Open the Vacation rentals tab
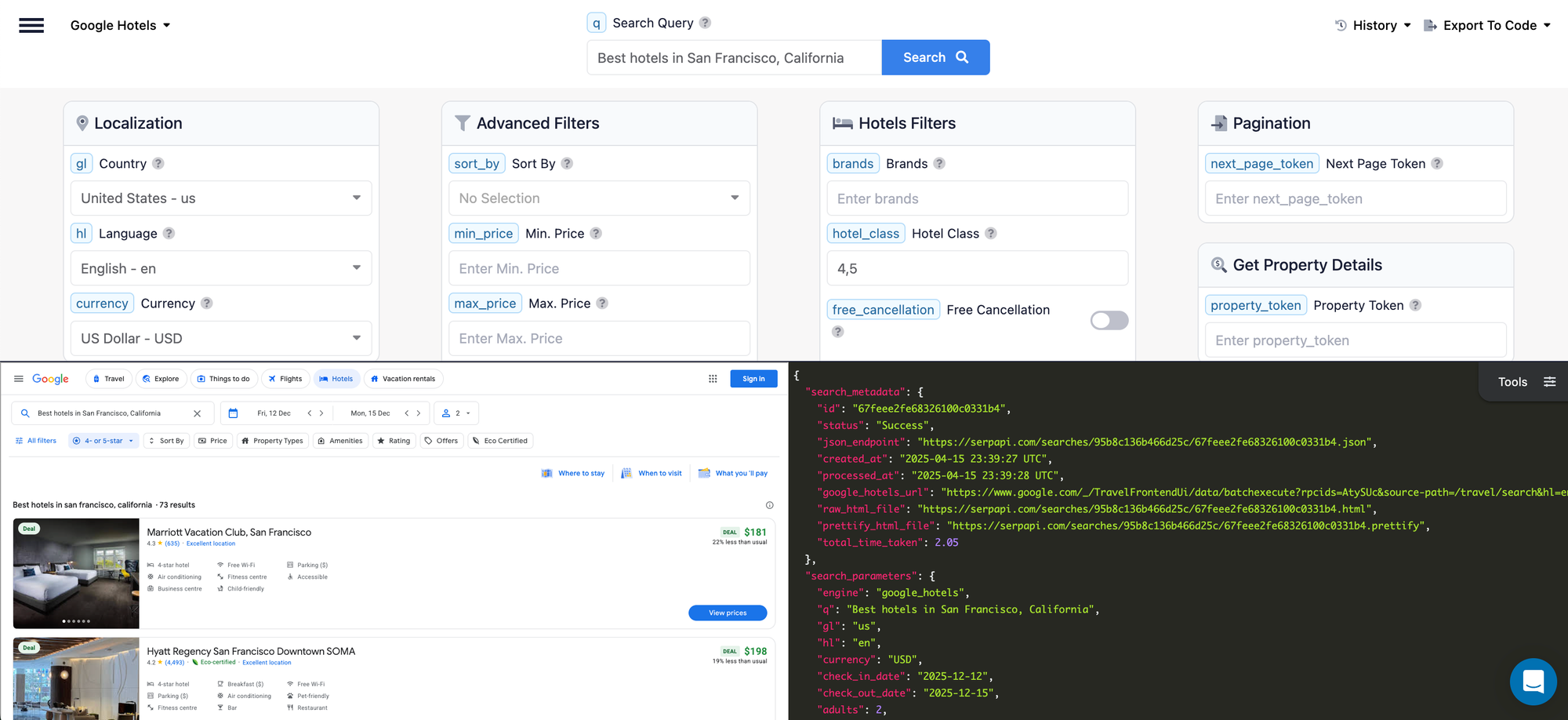 click(x=403, y=379)
